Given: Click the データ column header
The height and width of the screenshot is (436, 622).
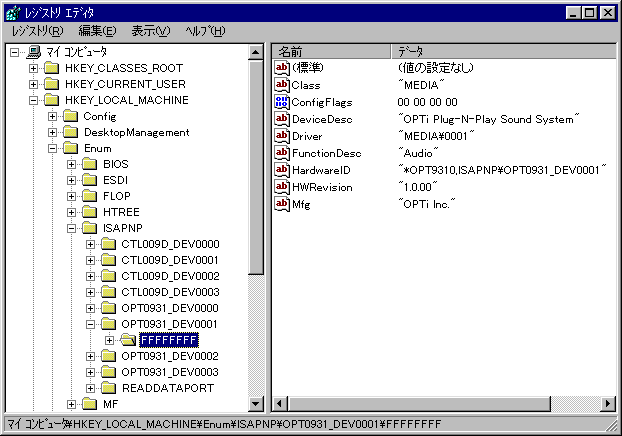Looking at the screenshot, I should (x=504, y=52).
